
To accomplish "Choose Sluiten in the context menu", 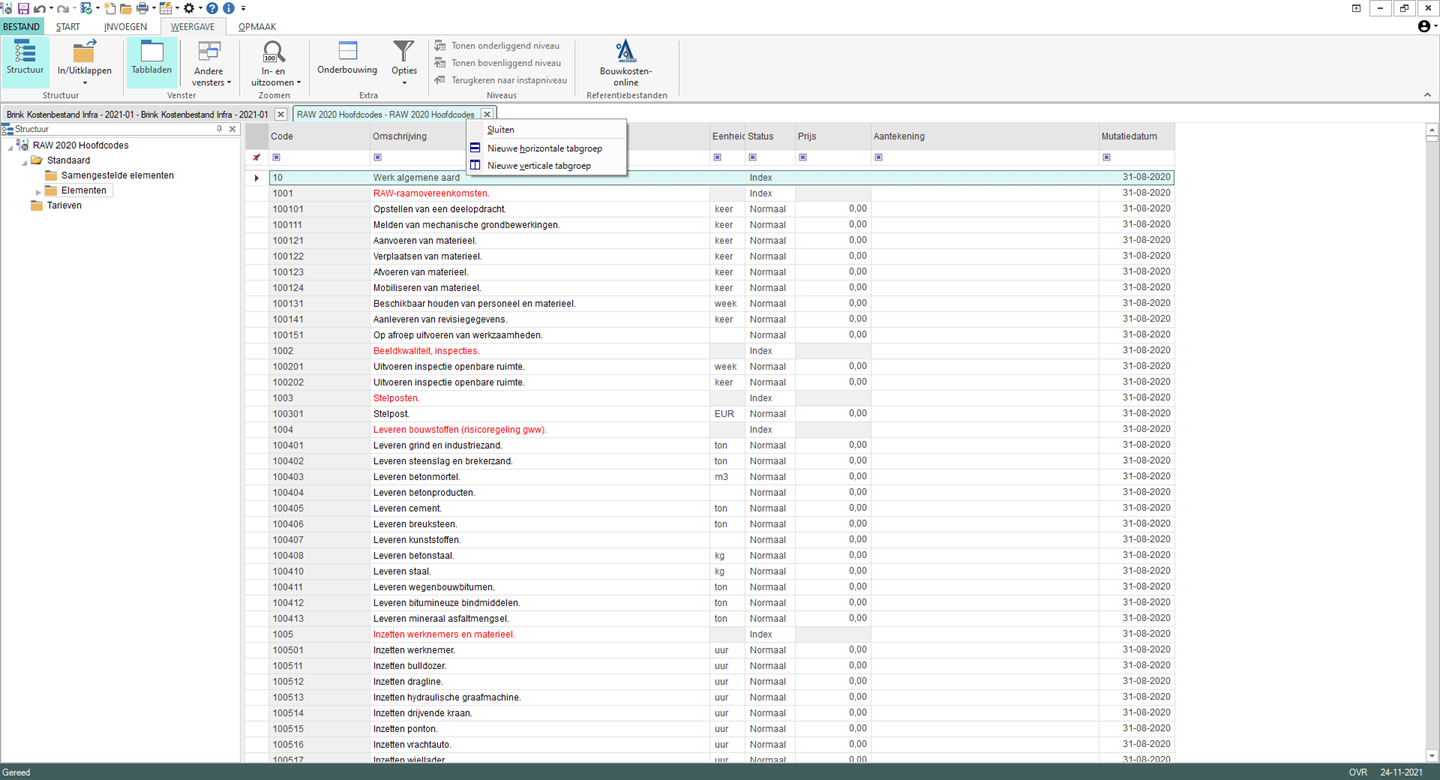I will (546, 130).
